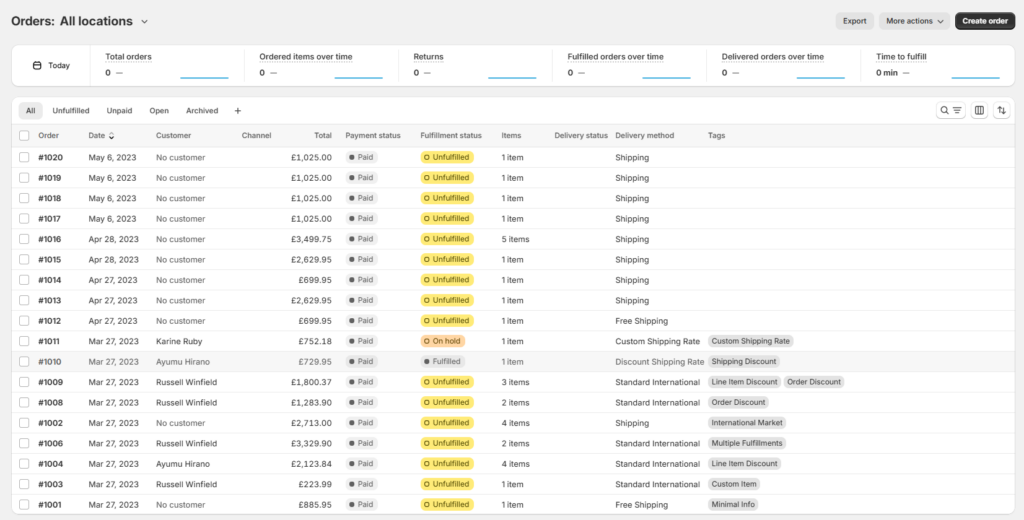This screenshot has width=1024, height=520.
Task: Click the Create order button
Action: (x=985, y=21)
